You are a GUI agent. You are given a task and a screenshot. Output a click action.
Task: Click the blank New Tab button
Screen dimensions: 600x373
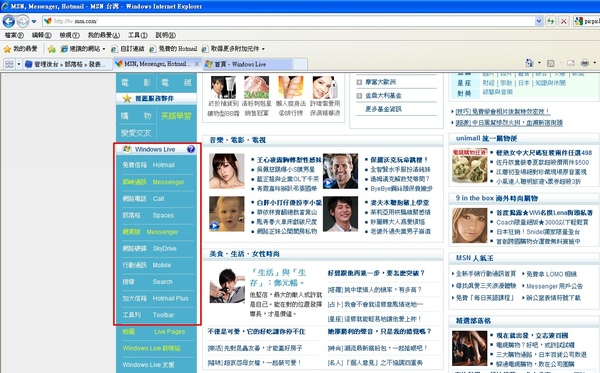point(300,64)
